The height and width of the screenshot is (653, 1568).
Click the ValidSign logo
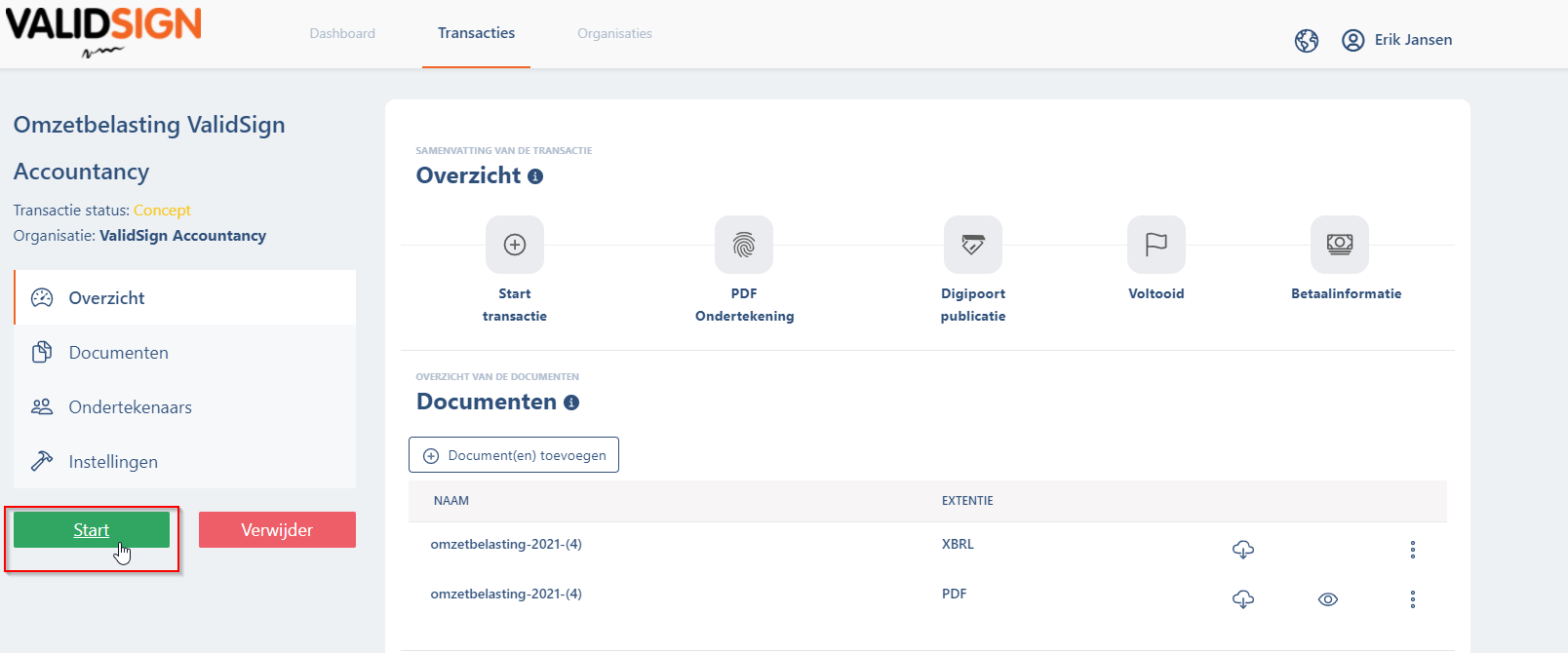pos(103,31)
